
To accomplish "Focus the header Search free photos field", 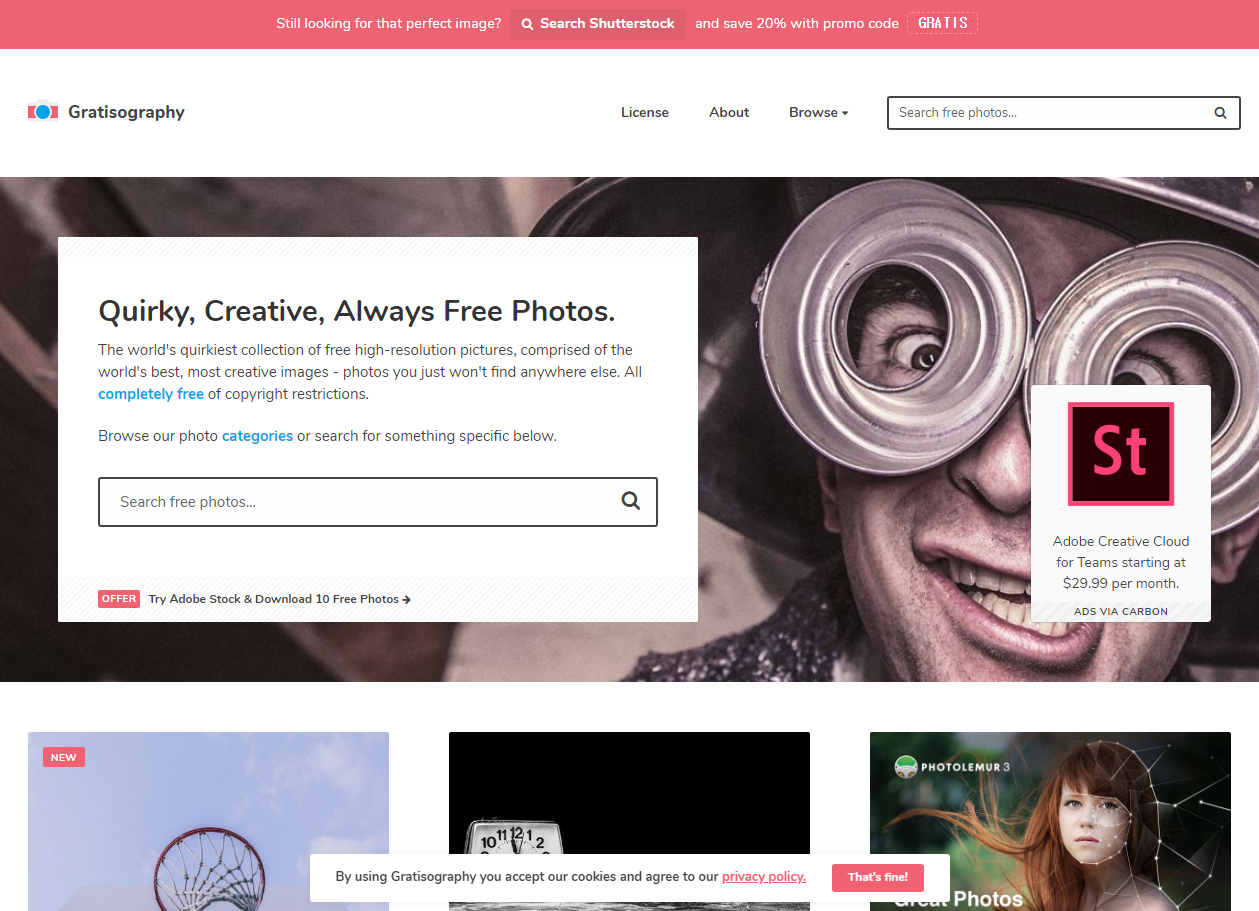I will tap(1064, 113).
